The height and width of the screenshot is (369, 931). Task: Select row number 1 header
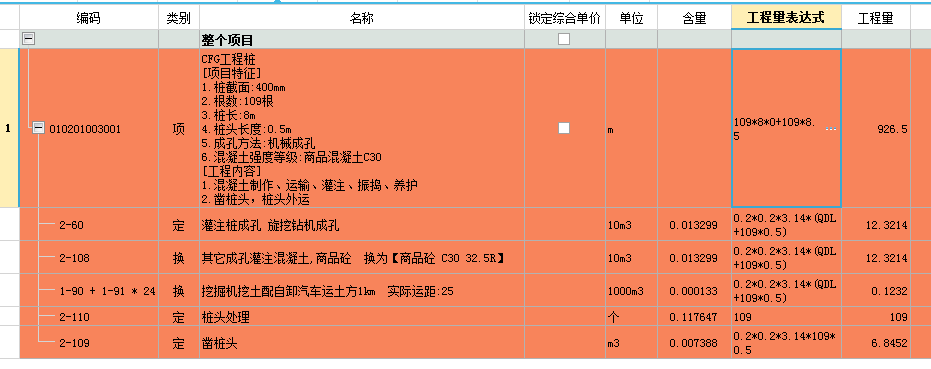coord(9,128)
